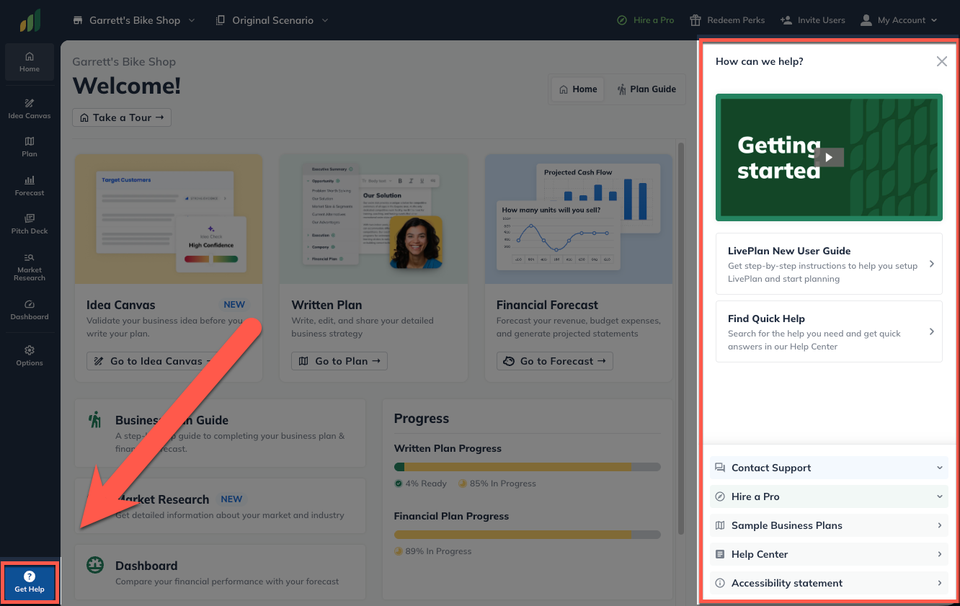Click the Go to Forecast button
This screenshot has width=960, height=606.
(x=555, y=361)
